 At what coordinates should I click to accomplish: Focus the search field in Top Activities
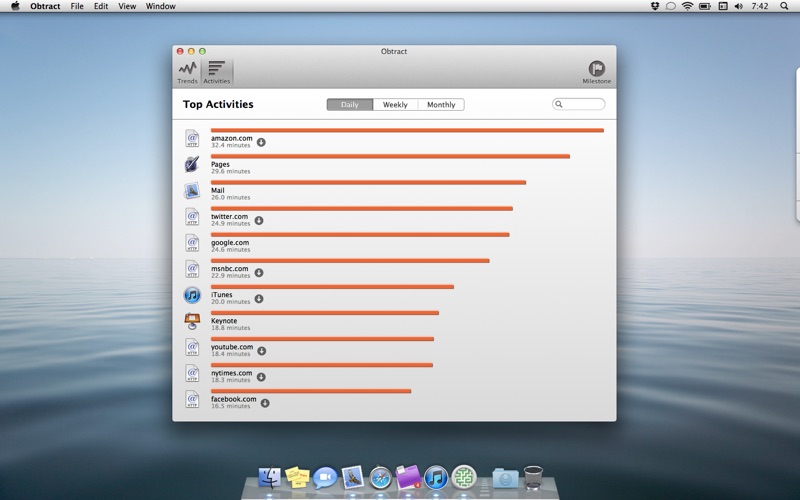point(579,104)
